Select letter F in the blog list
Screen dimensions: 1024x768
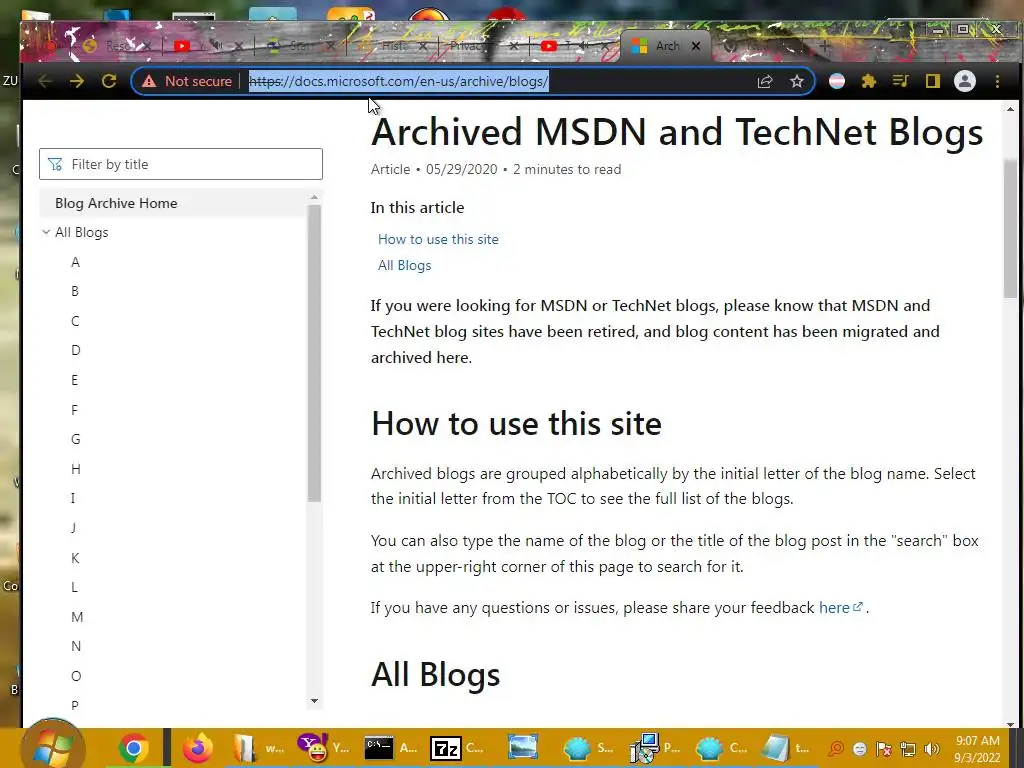(74, 410)
